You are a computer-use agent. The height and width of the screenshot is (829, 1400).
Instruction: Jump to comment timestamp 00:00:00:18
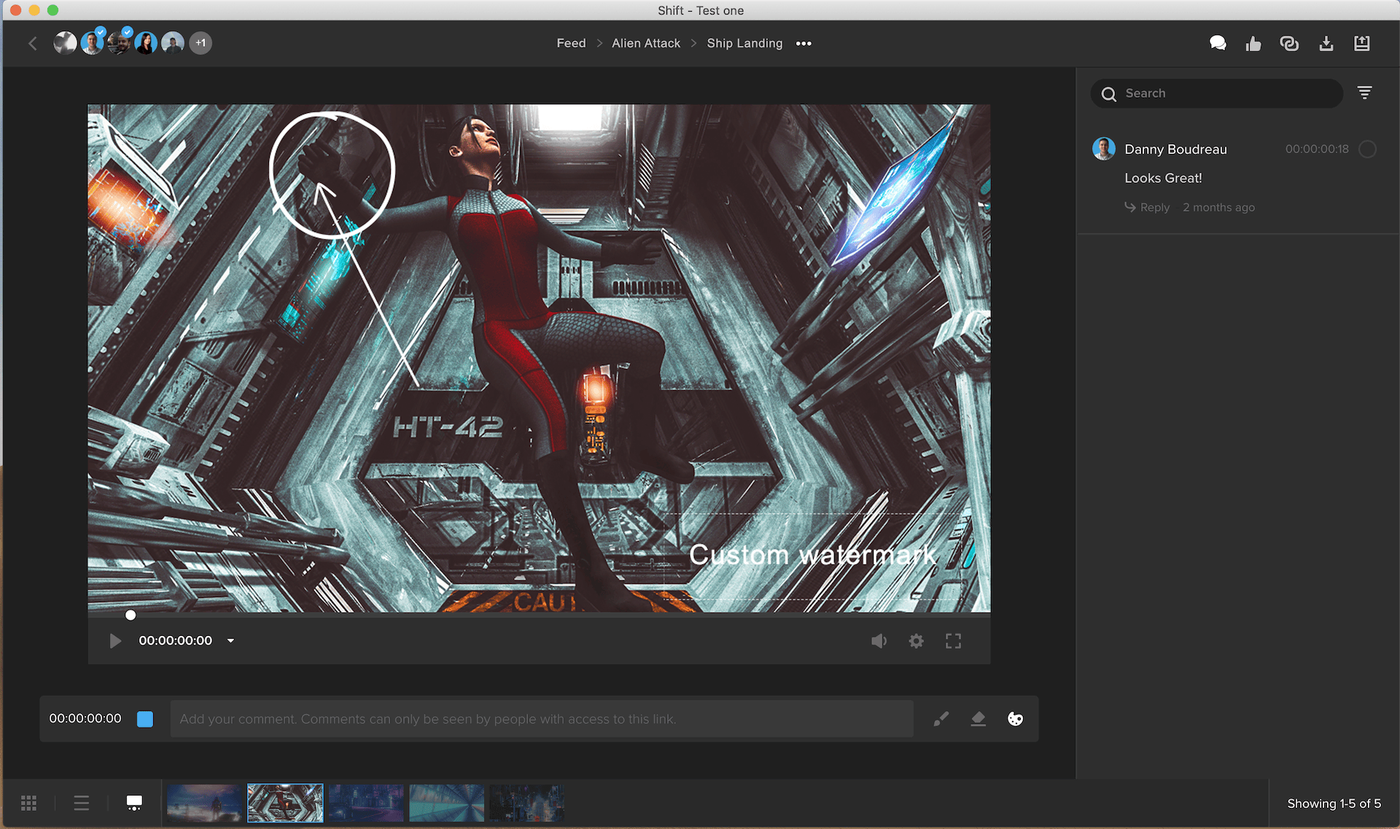click(1317, 149)
